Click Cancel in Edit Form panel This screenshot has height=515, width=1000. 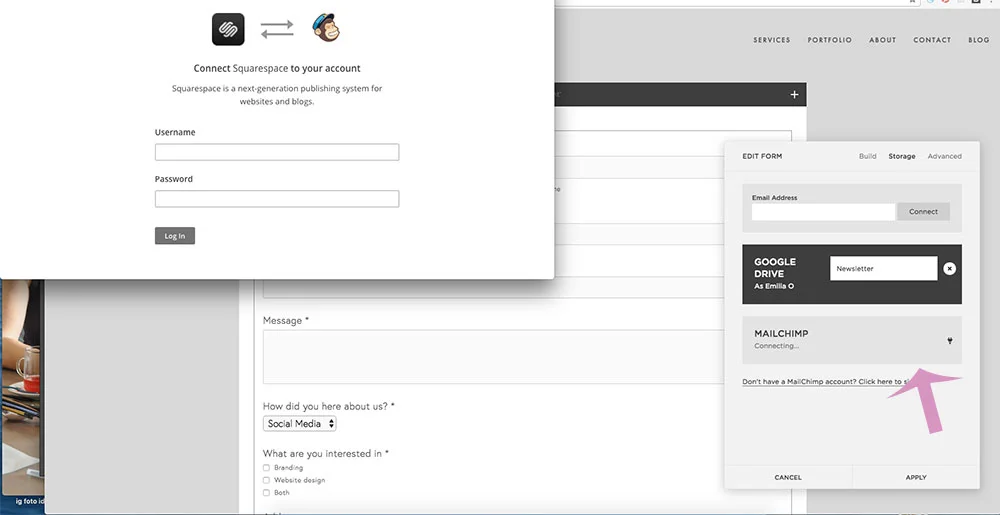[788, 477]
